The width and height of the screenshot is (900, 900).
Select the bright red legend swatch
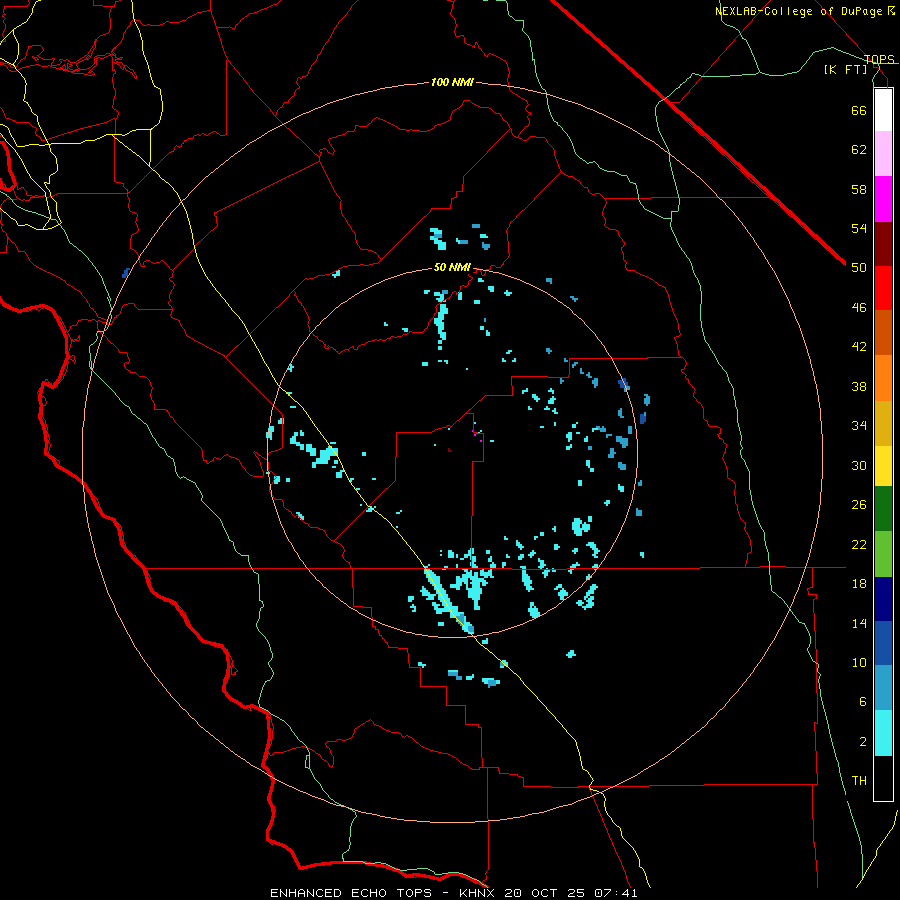883,288
